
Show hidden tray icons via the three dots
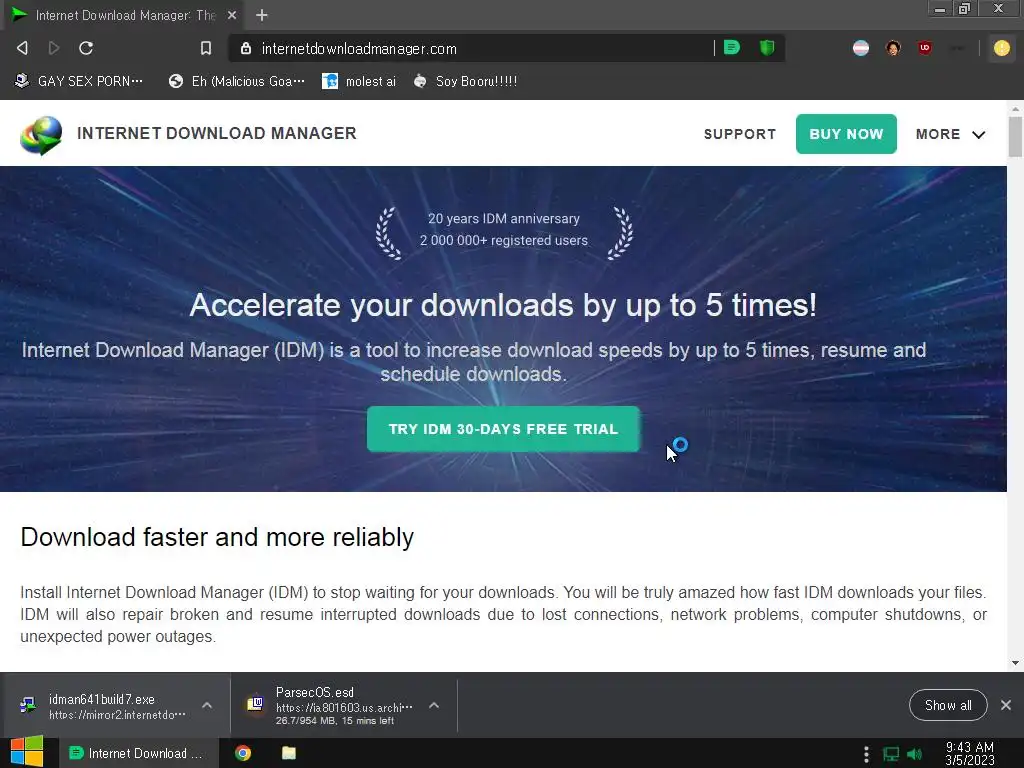[x=866, y=754]
